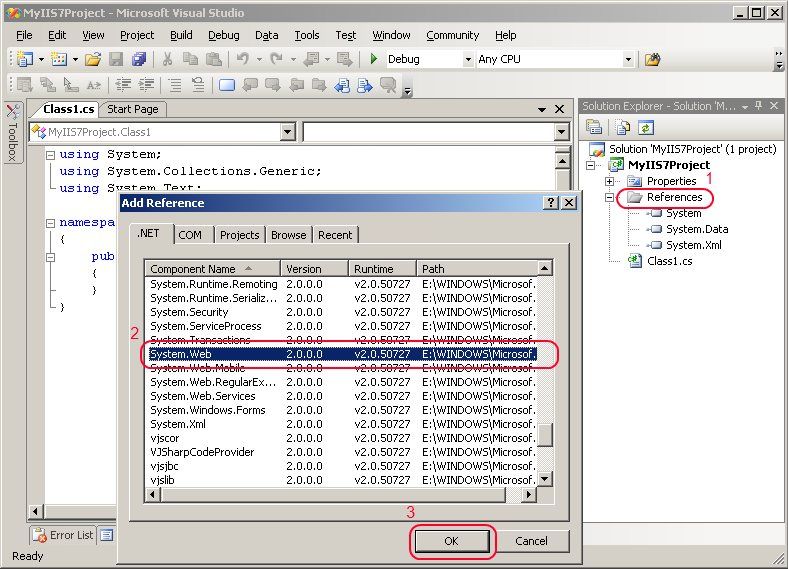Image resolution: width=788 pixels, height=569 pixels.
Task: Click the Navigate Backward icon
Action: pos(312,59)
